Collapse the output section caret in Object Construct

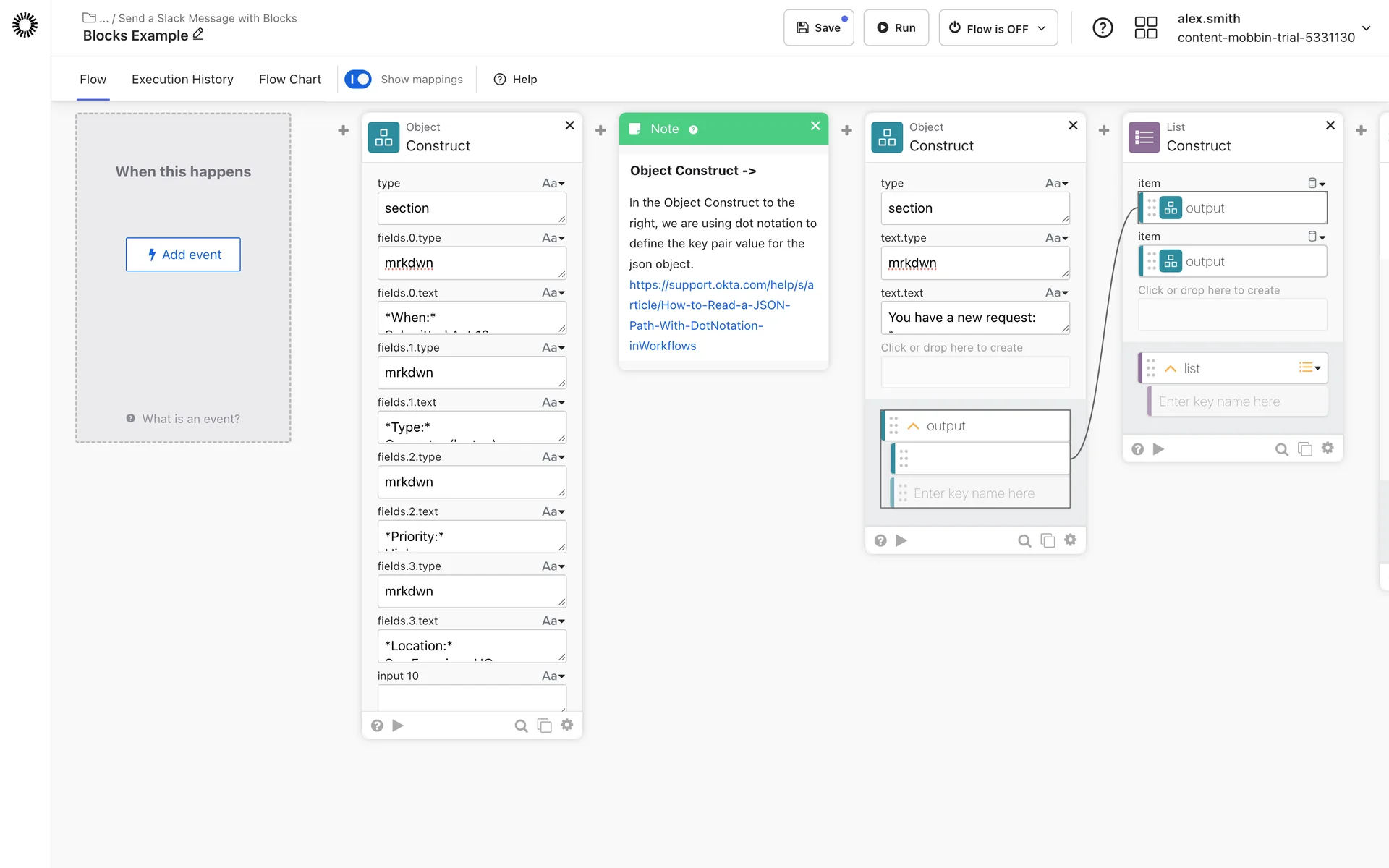click(x=913, y=426)
